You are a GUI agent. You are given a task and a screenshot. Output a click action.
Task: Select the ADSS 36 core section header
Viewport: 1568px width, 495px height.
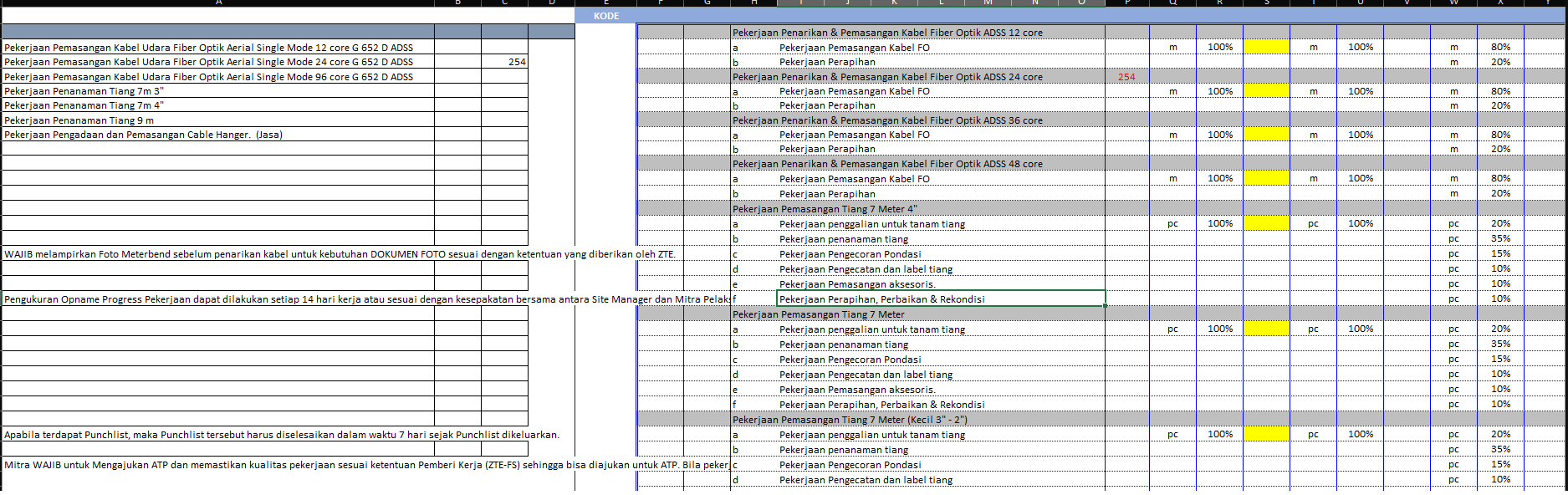887,120
